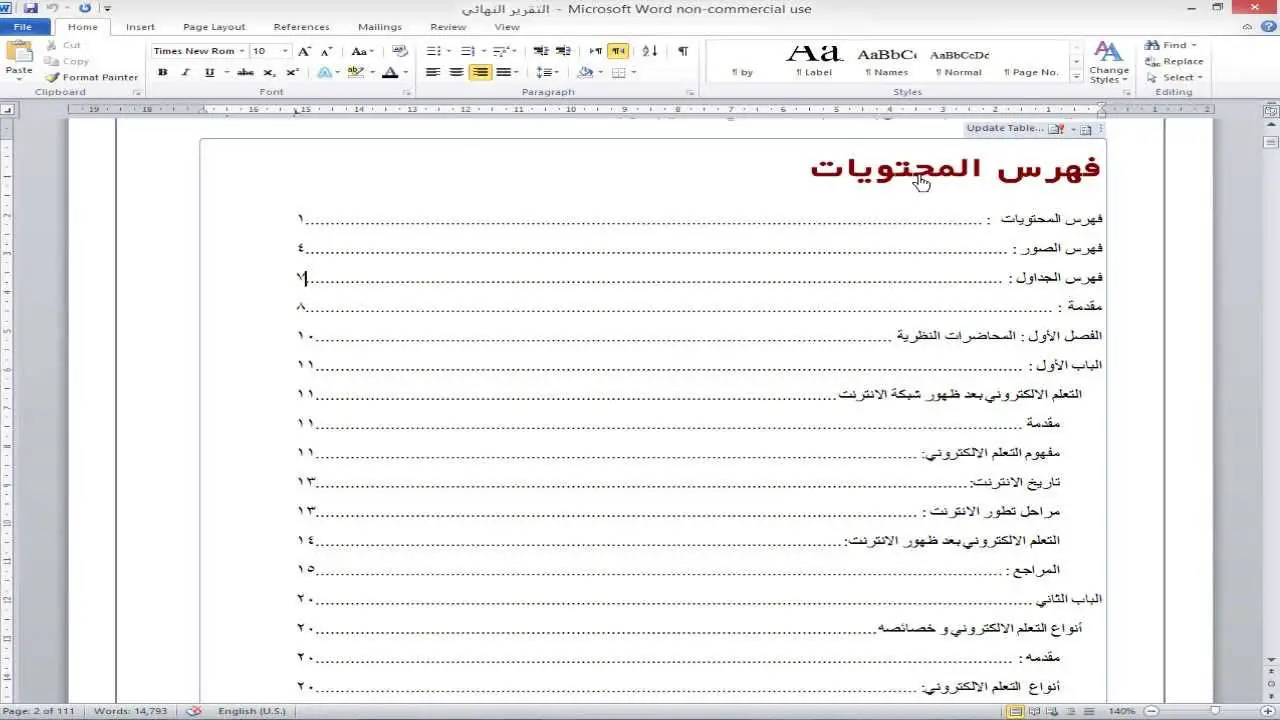
Task: Click the text highlight color button
Action: [355, 72]
